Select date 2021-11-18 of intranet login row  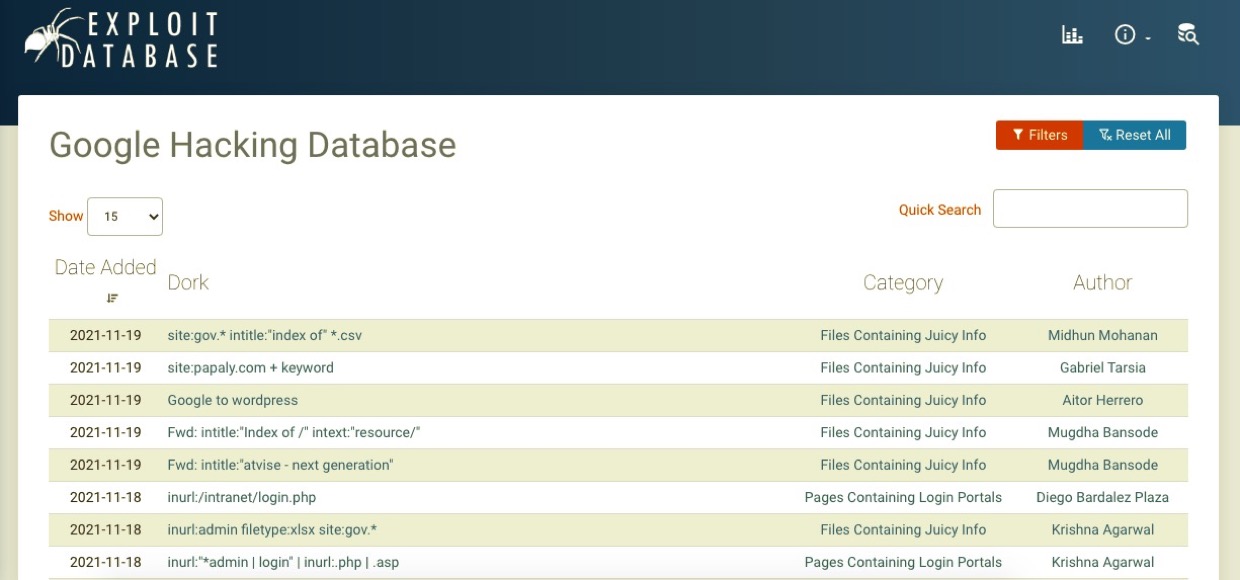(x=105, y=497)
